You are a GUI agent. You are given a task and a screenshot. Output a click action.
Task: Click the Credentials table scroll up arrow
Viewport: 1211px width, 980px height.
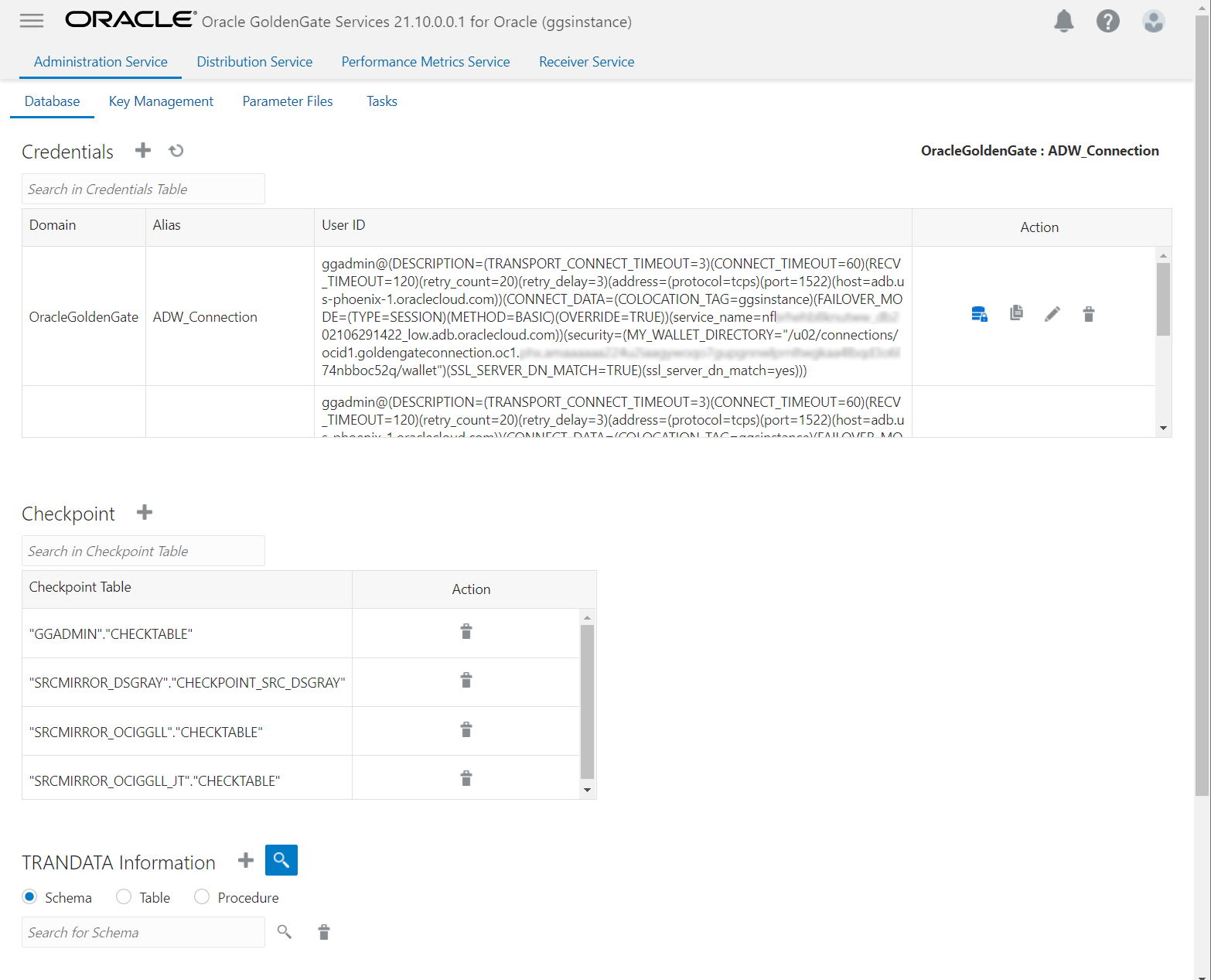(1163, 255)
